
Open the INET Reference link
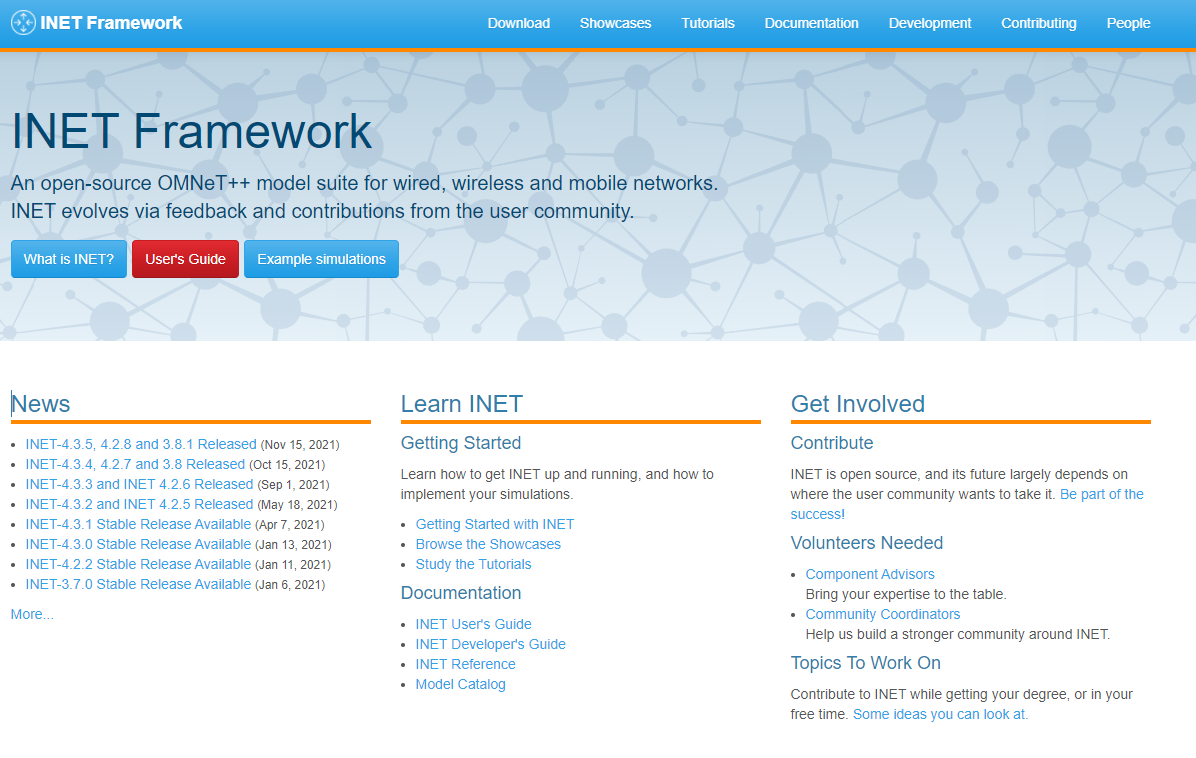coord(465,664)
